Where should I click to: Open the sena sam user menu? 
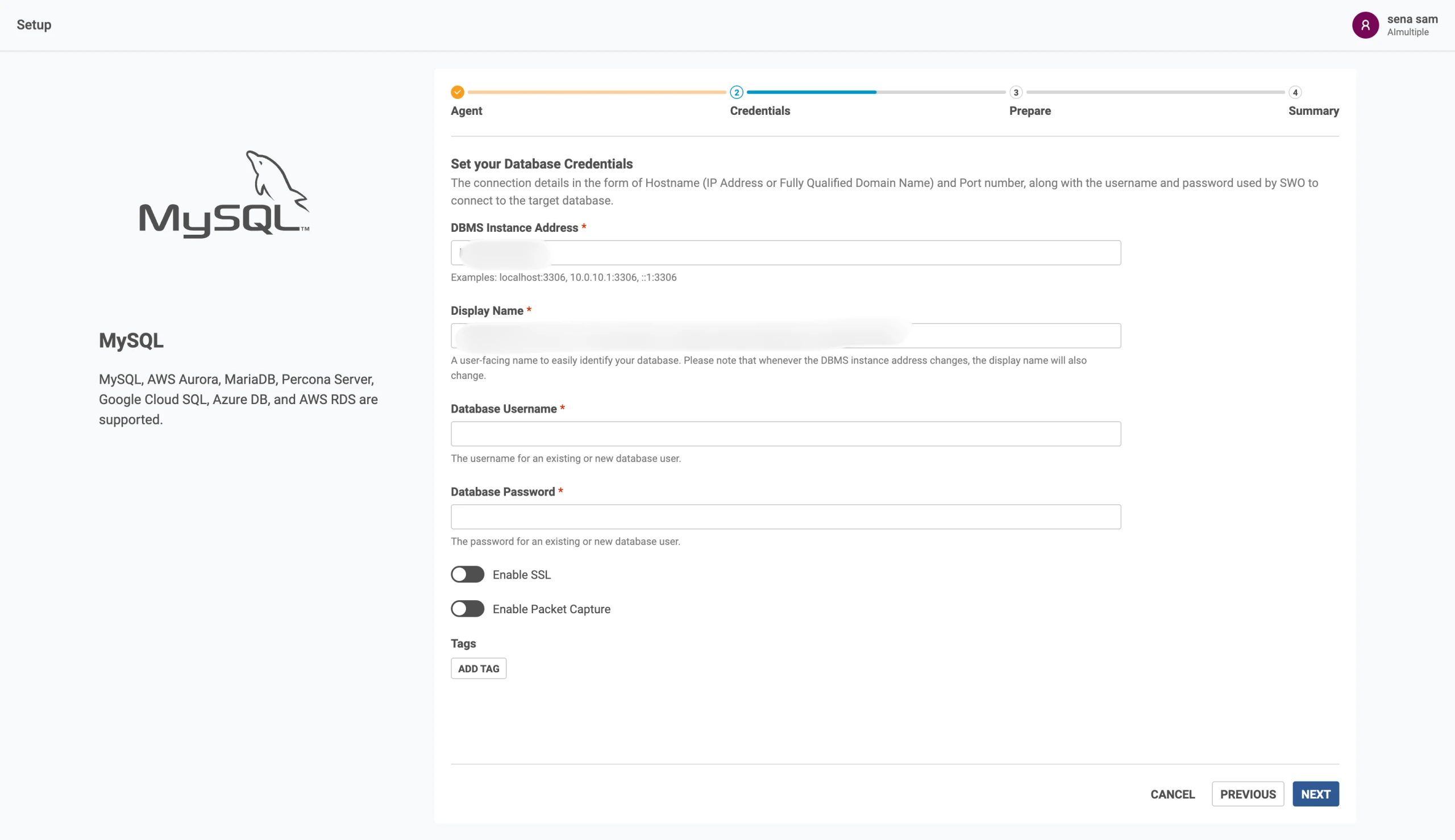click(1395, 25)
